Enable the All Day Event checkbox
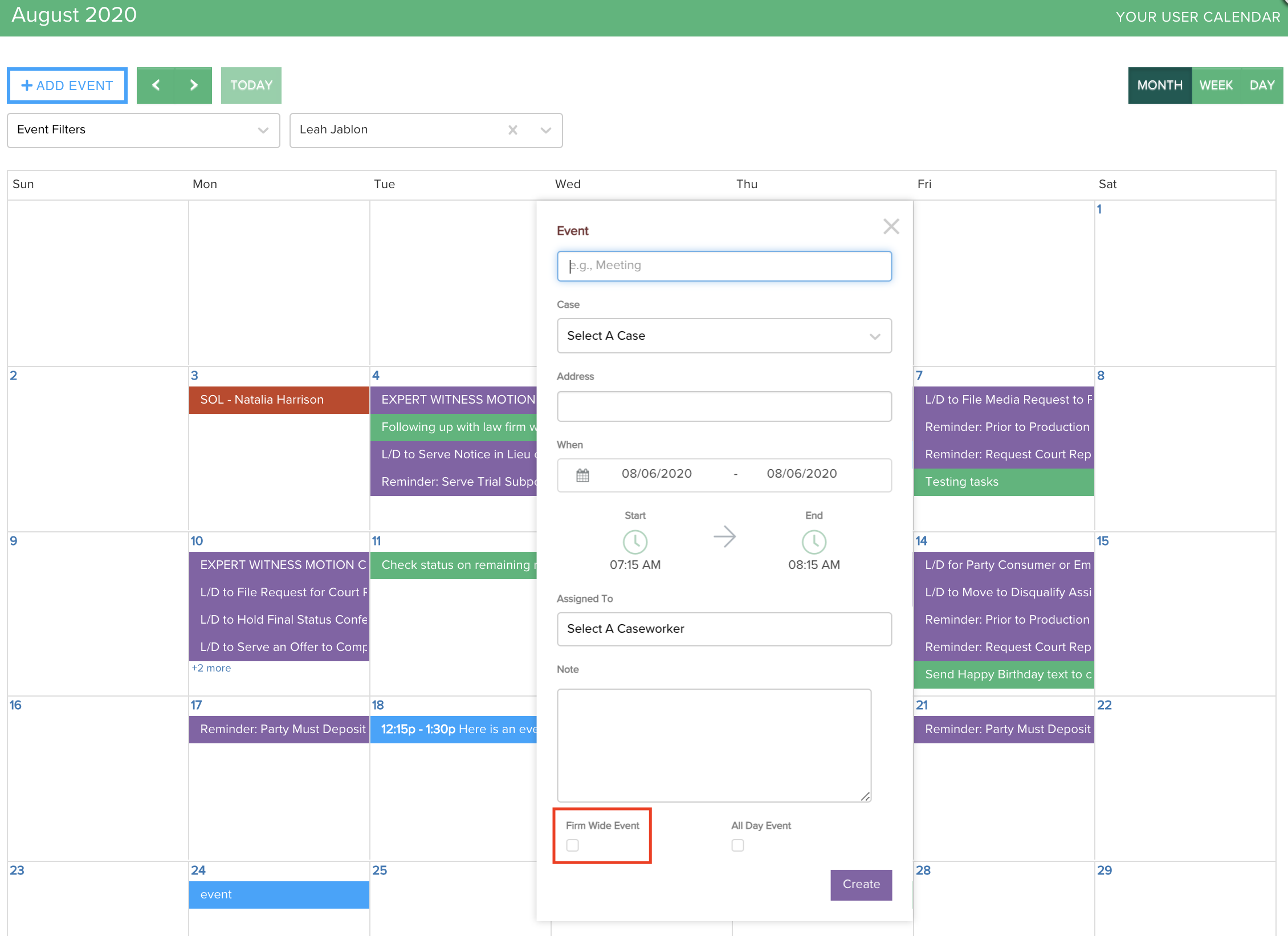The image size is (1288, 936). [737, 845]
